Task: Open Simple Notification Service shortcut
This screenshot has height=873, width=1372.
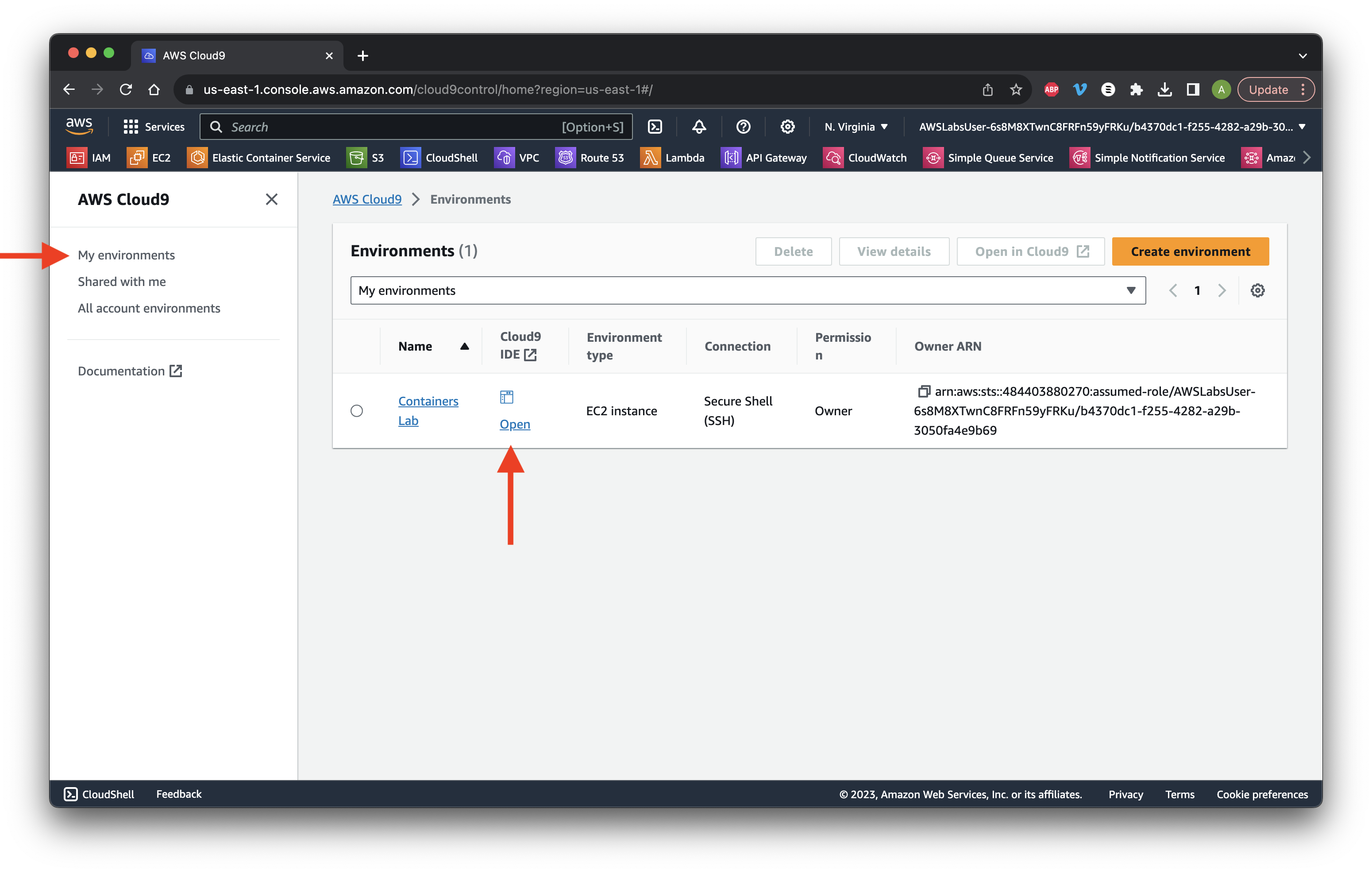Action: coord(1147,158)
